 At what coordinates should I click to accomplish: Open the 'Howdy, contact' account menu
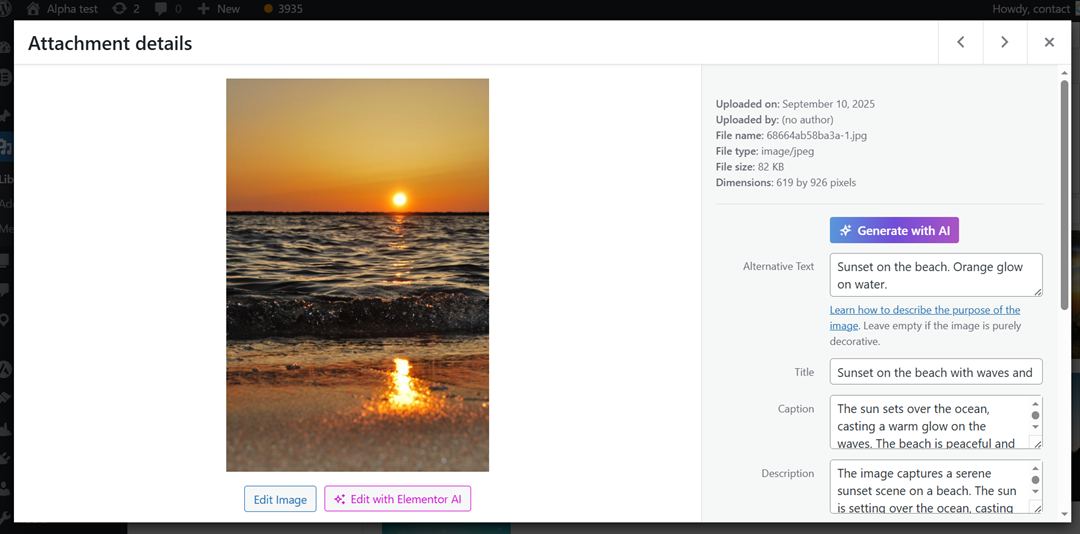(1030, 9)
